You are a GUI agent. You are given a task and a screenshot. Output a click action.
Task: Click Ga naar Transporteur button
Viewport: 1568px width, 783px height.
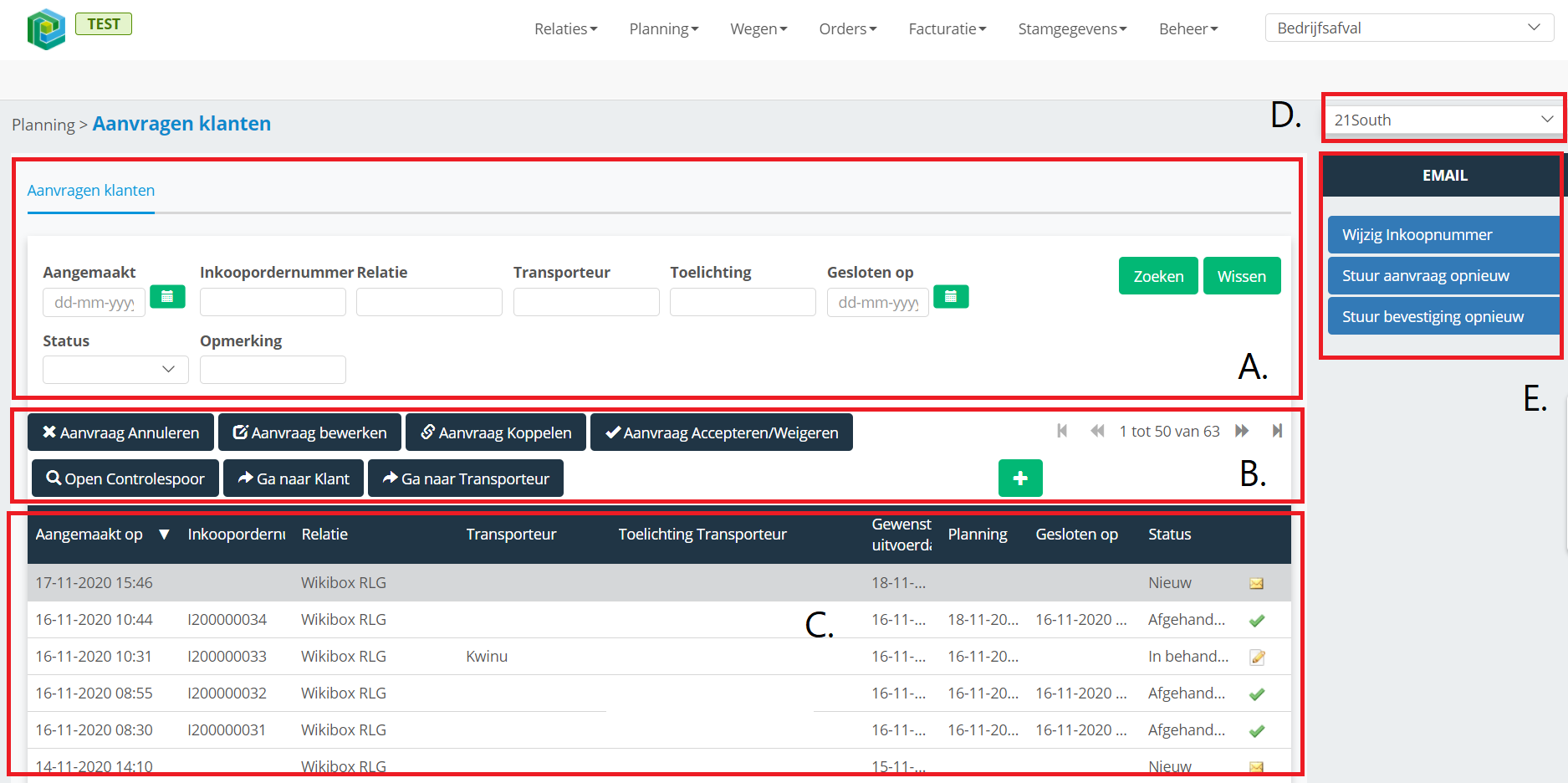pos(466,478)
